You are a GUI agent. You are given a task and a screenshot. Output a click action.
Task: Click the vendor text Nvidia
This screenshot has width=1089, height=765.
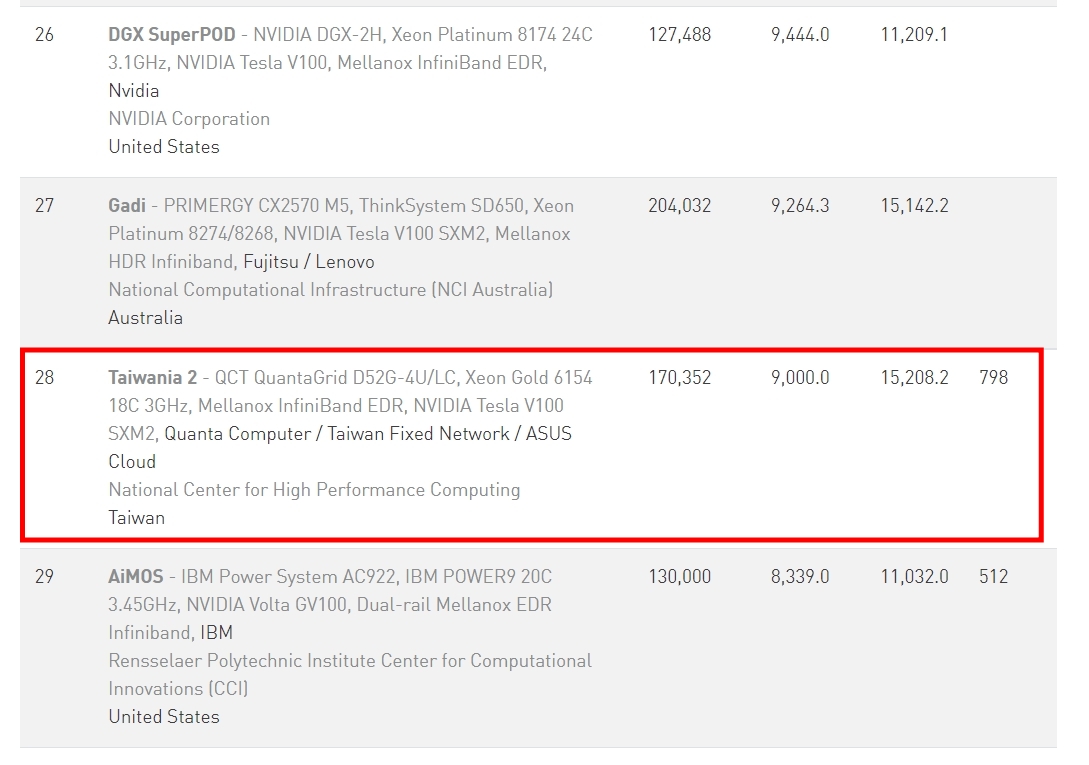[133, 91]
